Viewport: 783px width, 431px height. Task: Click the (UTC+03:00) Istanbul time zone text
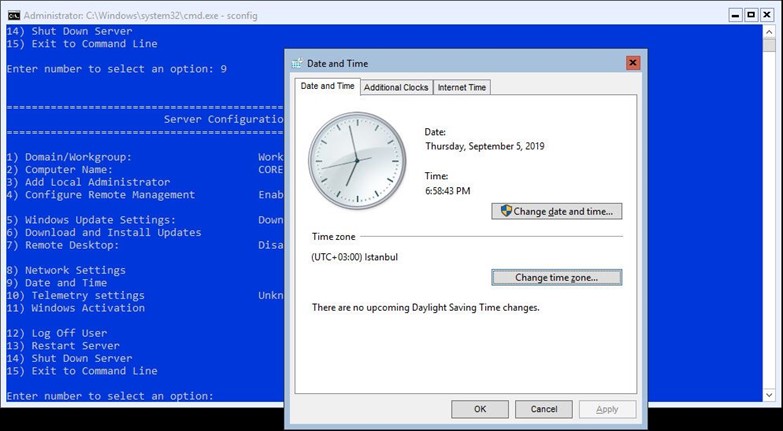coord(355,258)
